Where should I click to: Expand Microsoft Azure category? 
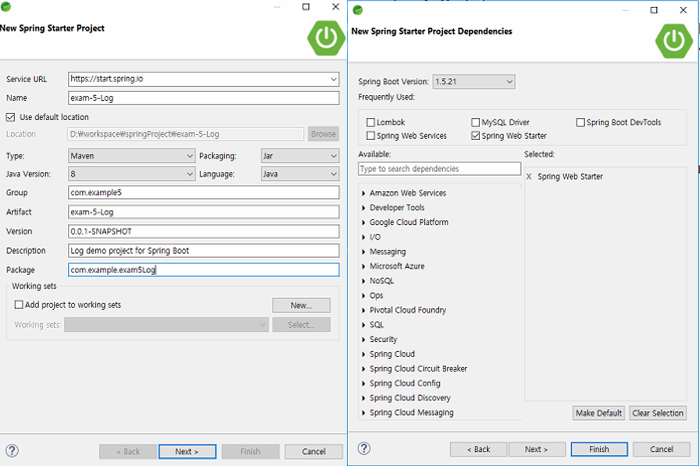tap(363, 266)
